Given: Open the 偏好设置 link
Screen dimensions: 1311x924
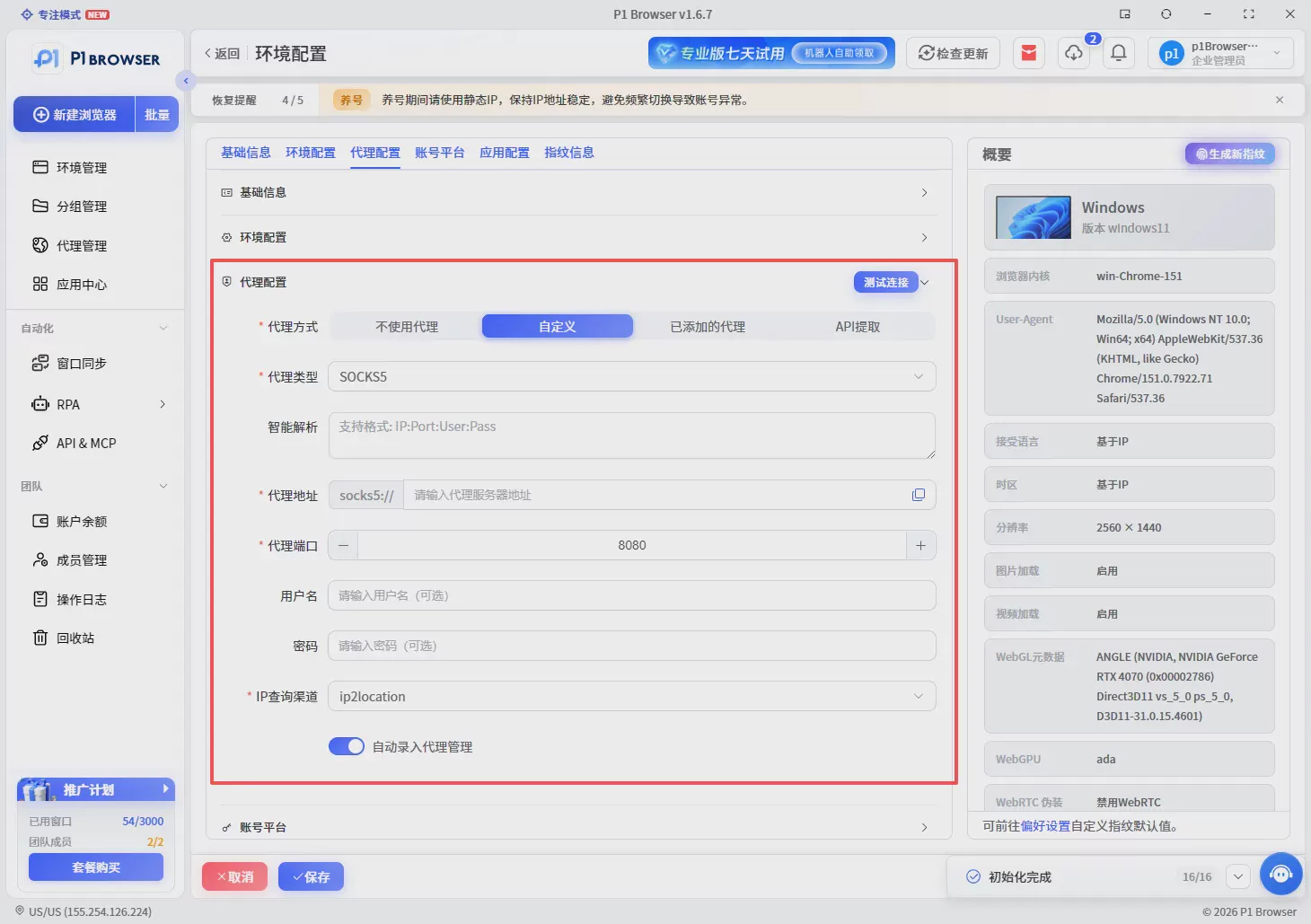Looking at the screenshot, I should pyautogui.click(x=1045, y=826).
